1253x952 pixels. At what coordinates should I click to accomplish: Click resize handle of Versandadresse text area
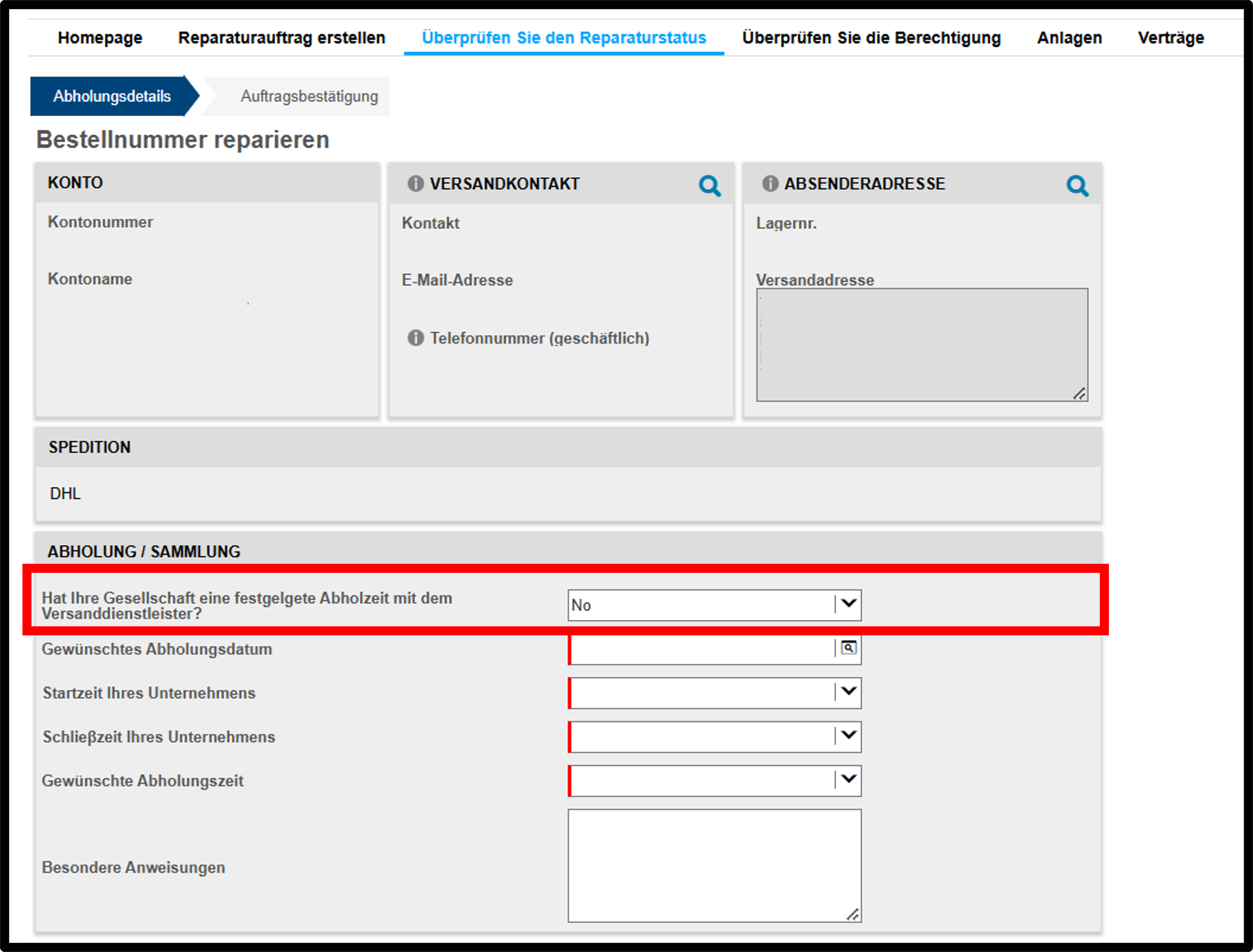coord(1079,393)
